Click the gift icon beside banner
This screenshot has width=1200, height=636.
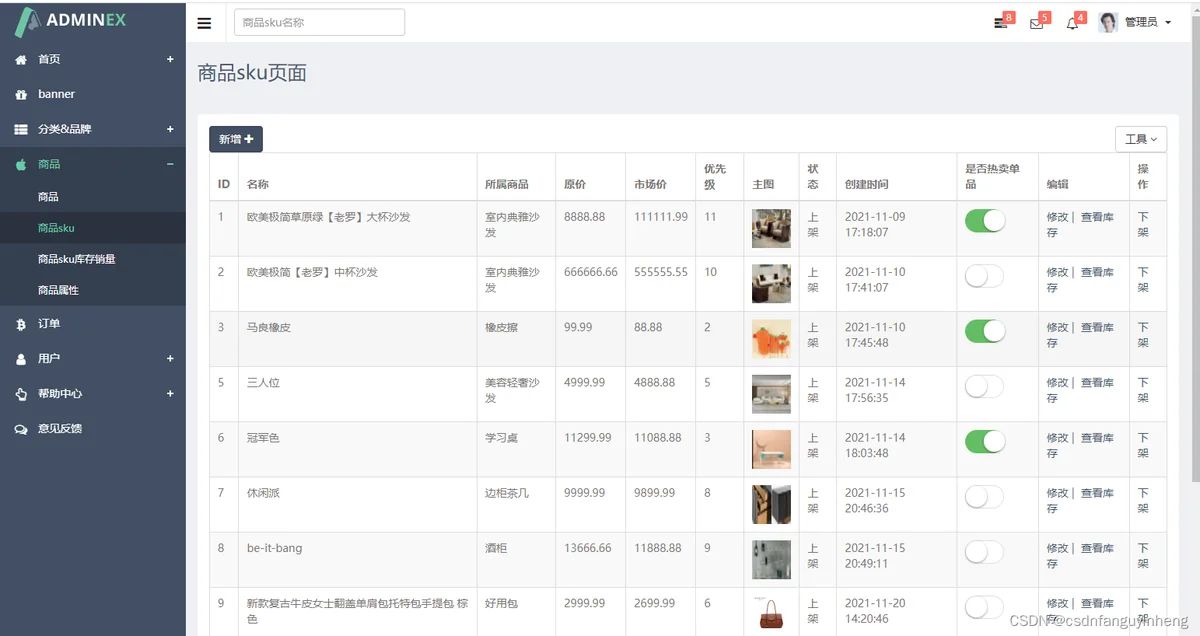point(21,94)
